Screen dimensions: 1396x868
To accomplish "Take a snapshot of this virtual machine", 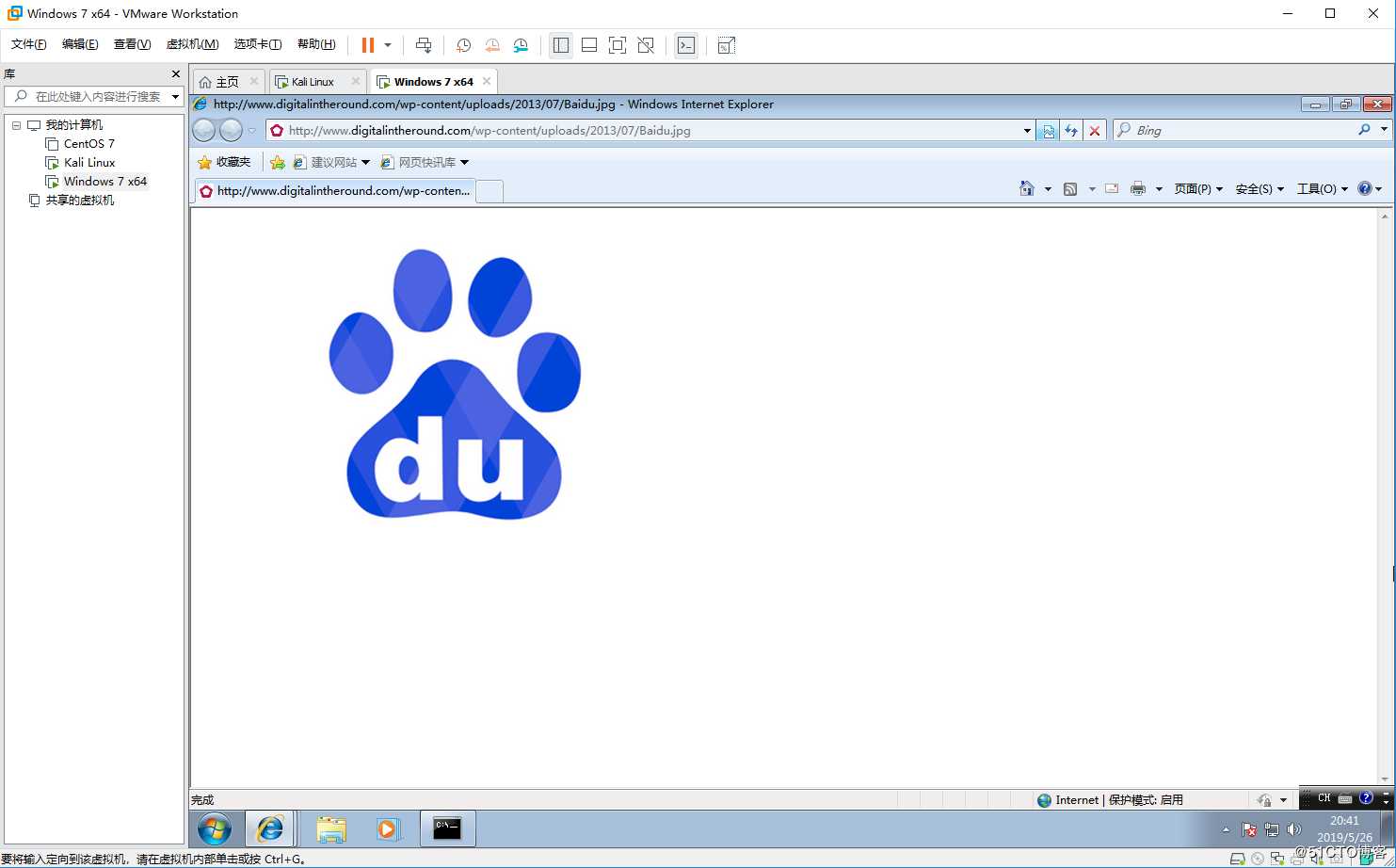I will [x=463, y=45].
